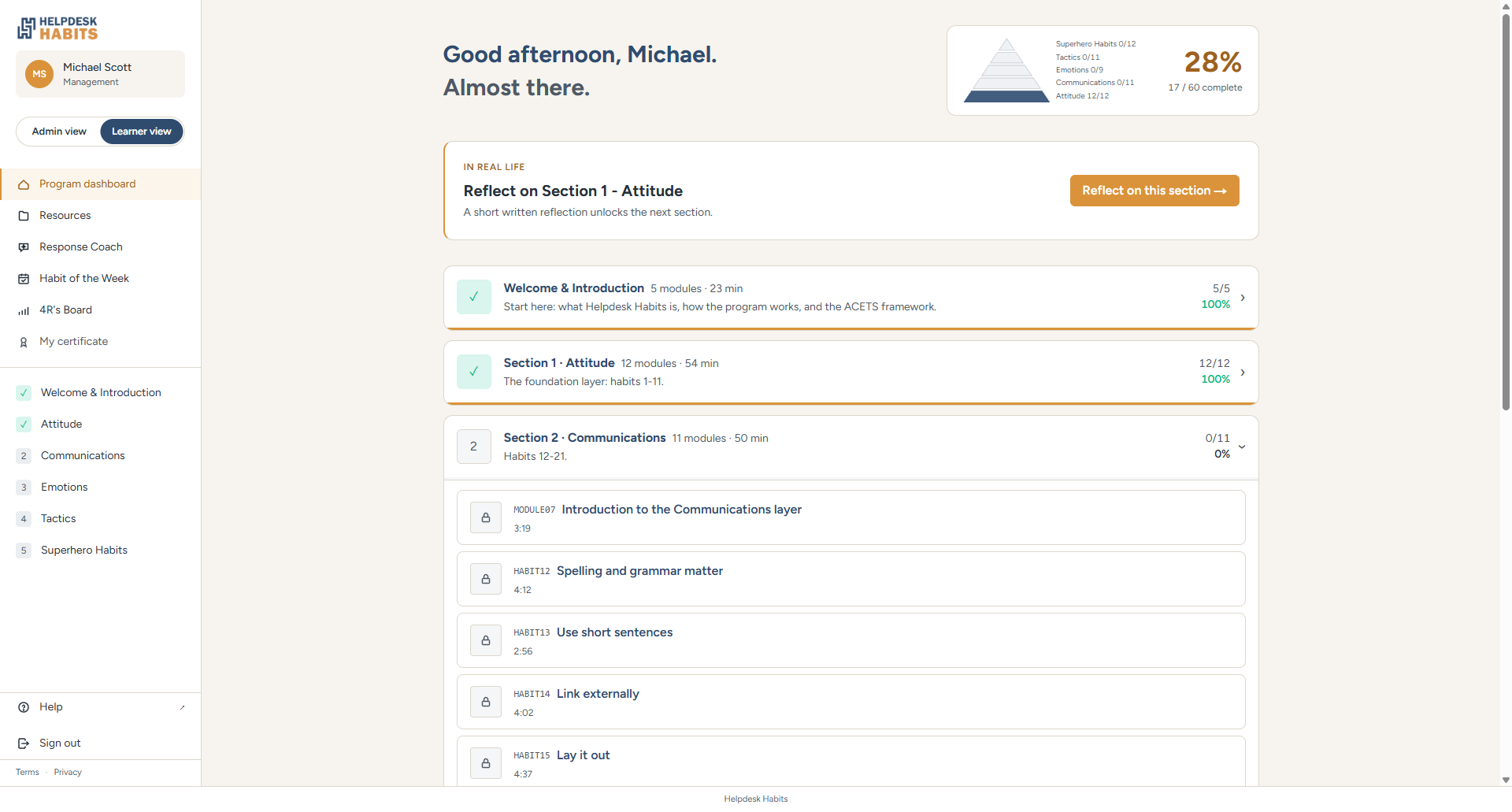1512x812 pixels.
Task: Open Habit of the Week page
Action: point(101,279)
